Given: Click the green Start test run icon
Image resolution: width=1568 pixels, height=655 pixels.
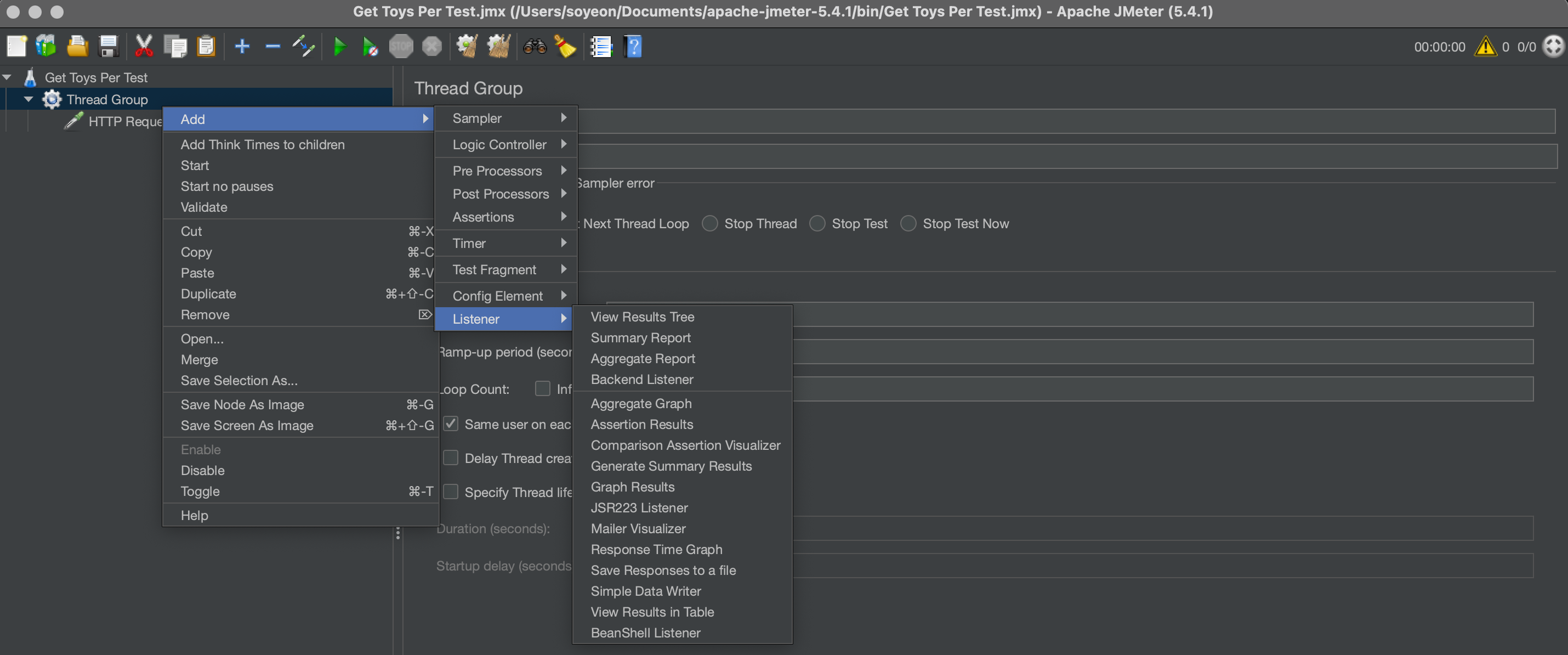Looking at the screenshot, I should click(x=340, y=46).
